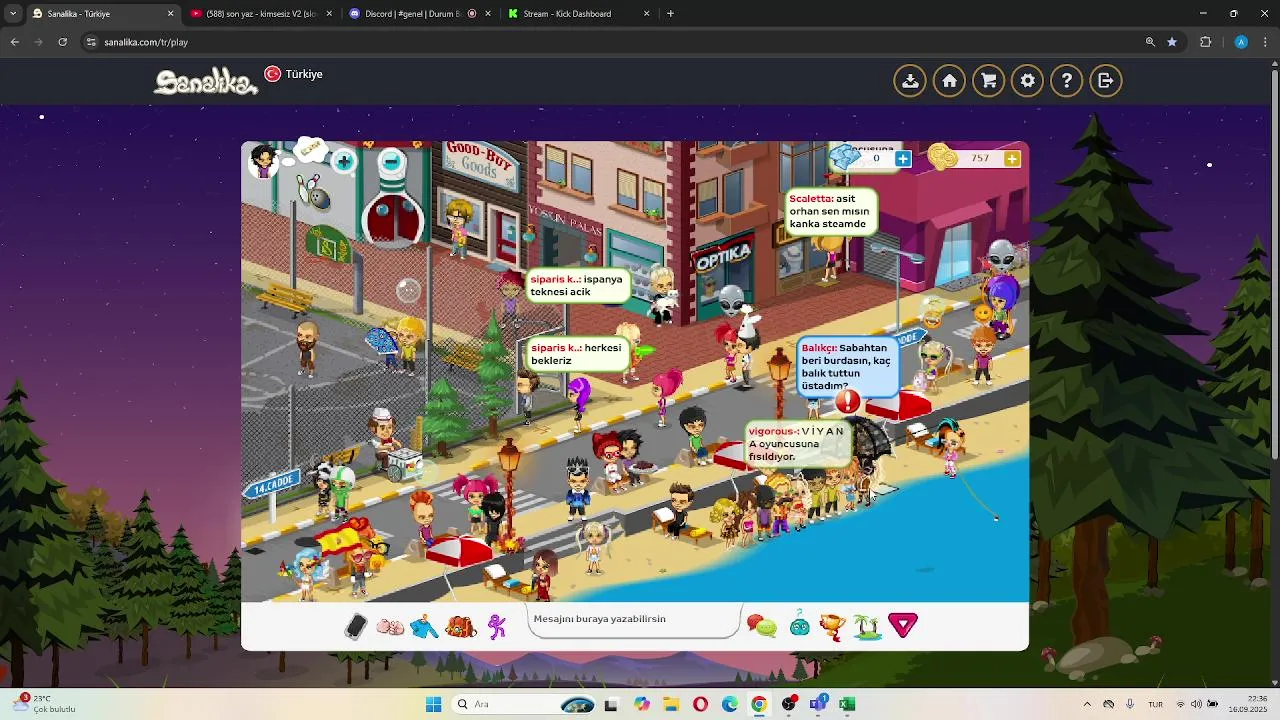Click the OPTIKA shop sign
The width and height of the screenshot is (1280, 720).
coord(722,256)
